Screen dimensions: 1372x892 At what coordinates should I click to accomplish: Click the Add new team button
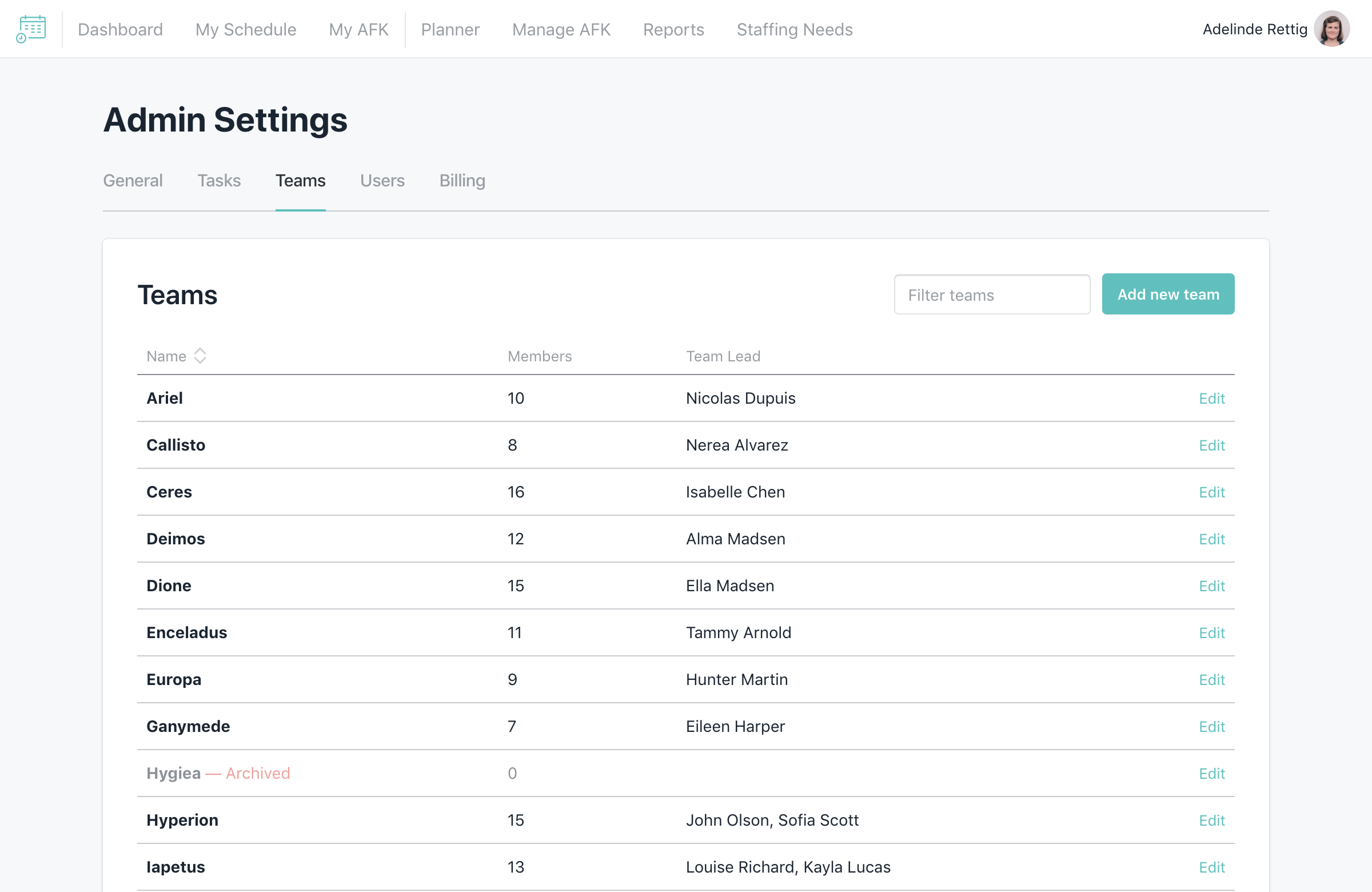tap(1167, 294)
